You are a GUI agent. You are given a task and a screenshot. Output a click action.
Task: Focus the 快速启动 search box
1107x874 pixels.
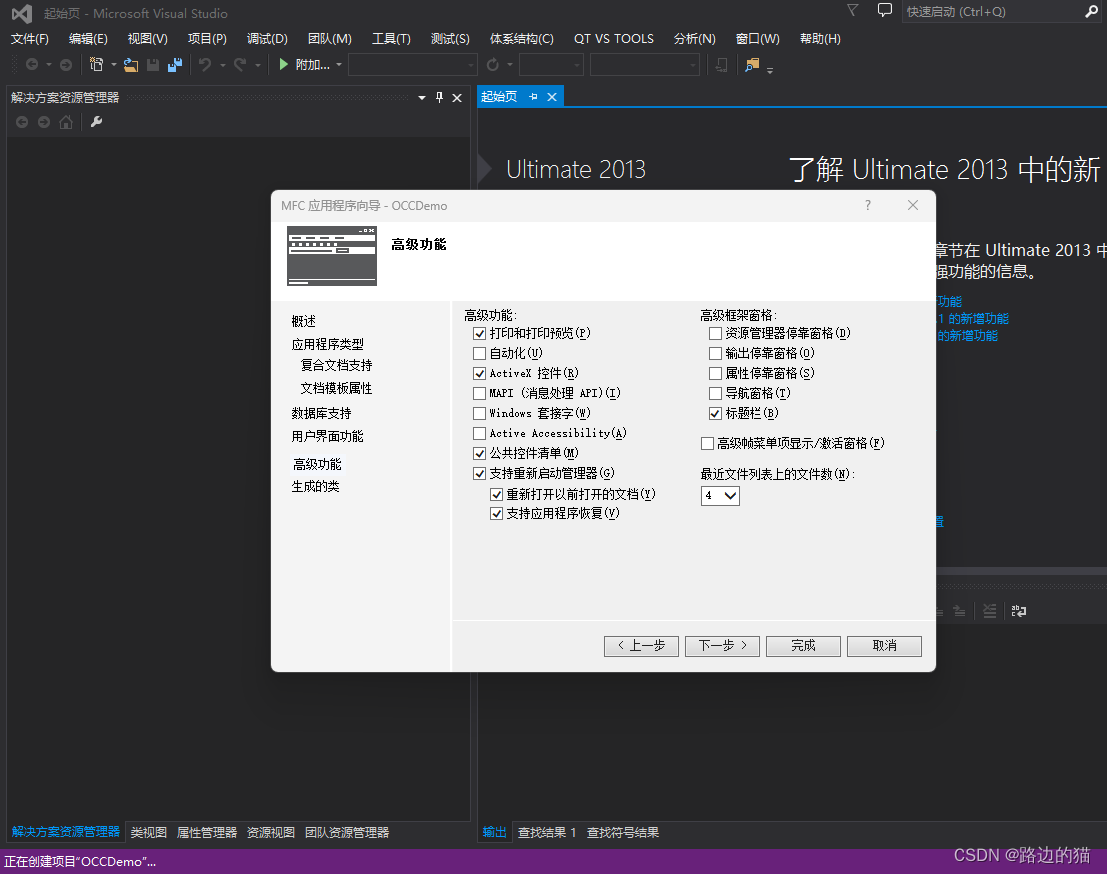[x=992, y=11]
